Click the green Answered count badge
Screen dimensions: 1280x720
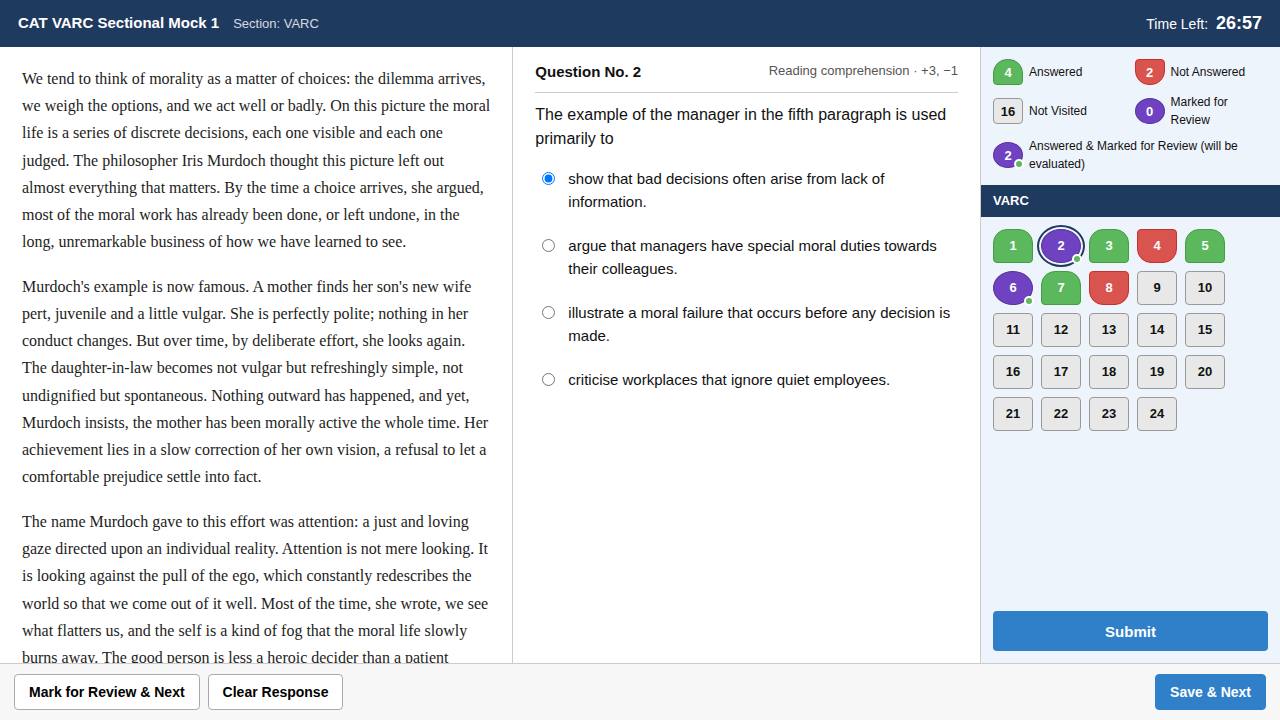(1008, 72)
